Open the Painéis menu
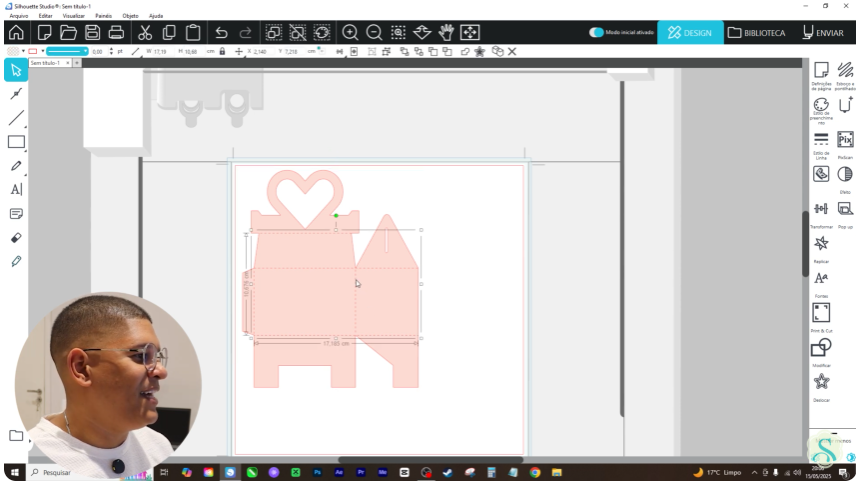Screen dimensions: 856x481 [x=103, y=16]
